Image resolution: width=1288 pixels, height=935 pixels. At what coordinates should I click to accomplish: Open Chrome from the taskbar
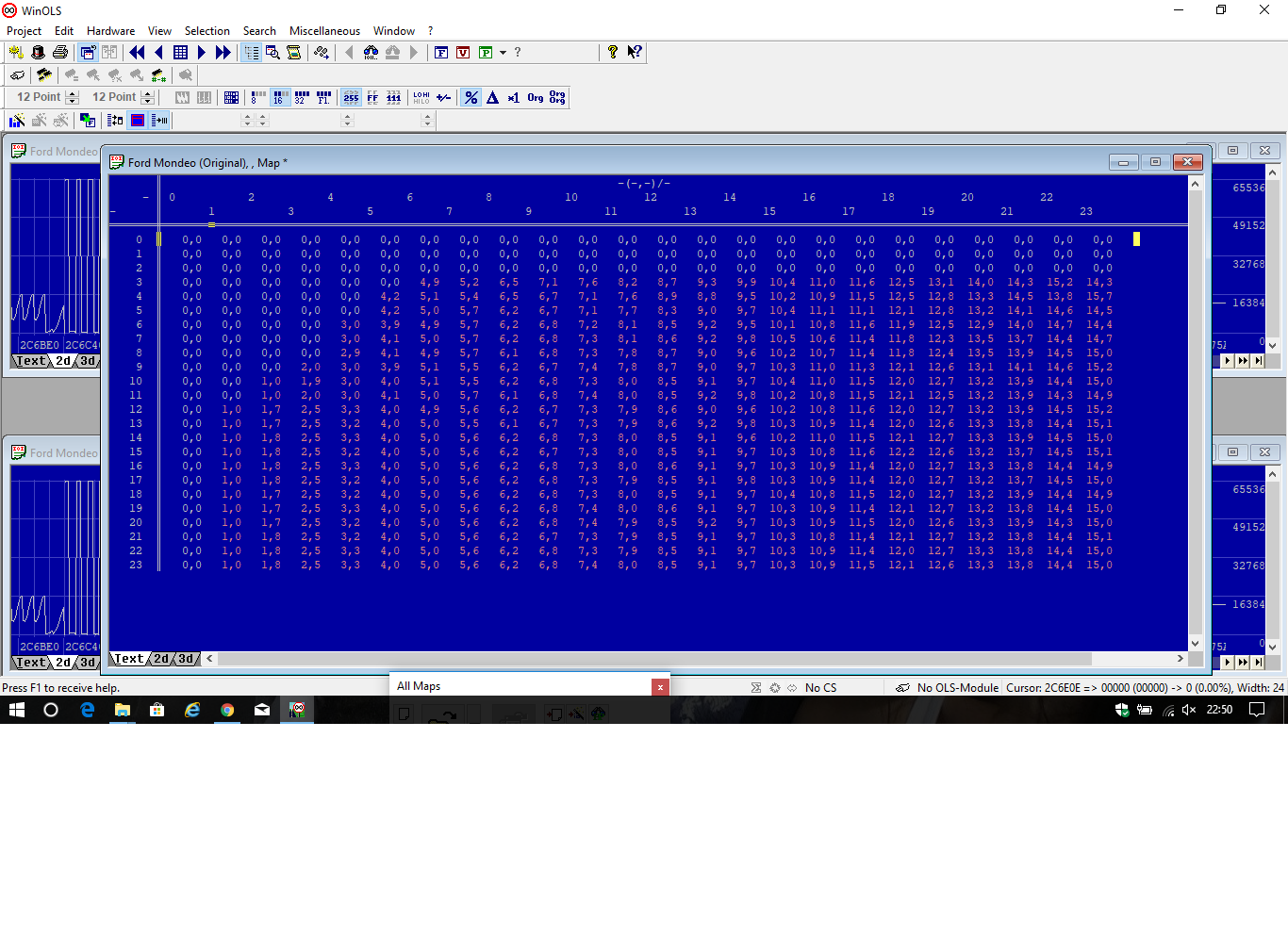[x=227, y=710]
